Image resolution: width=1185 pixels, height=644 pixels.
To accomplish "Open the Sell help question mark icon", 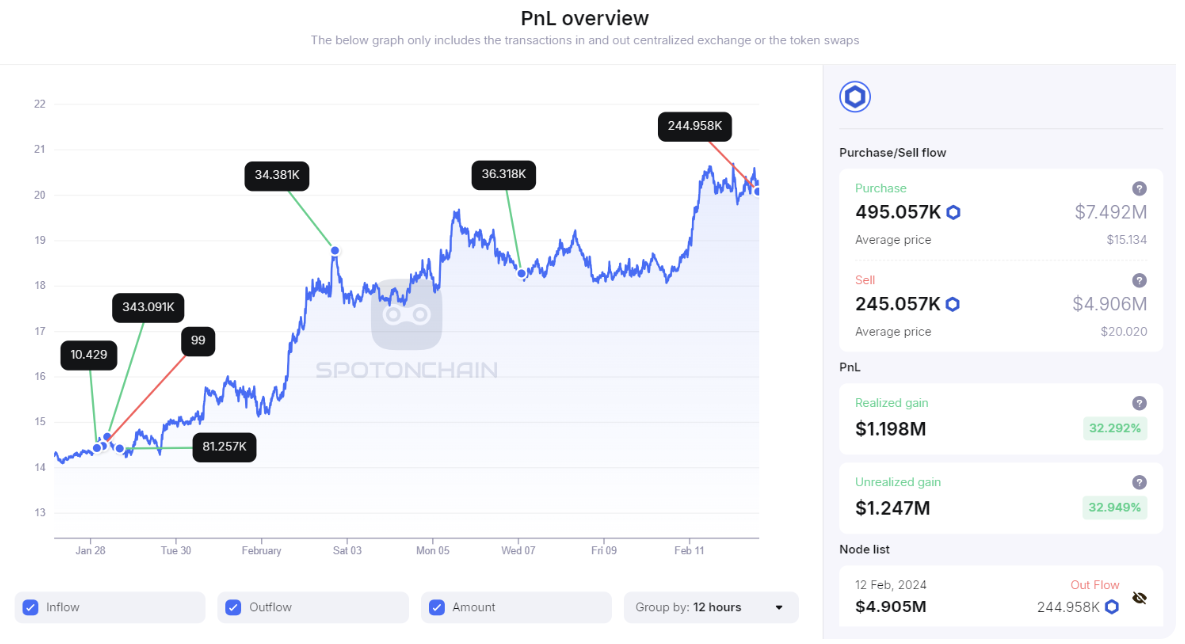I will pyautogui.click(x=1139, y=280).
